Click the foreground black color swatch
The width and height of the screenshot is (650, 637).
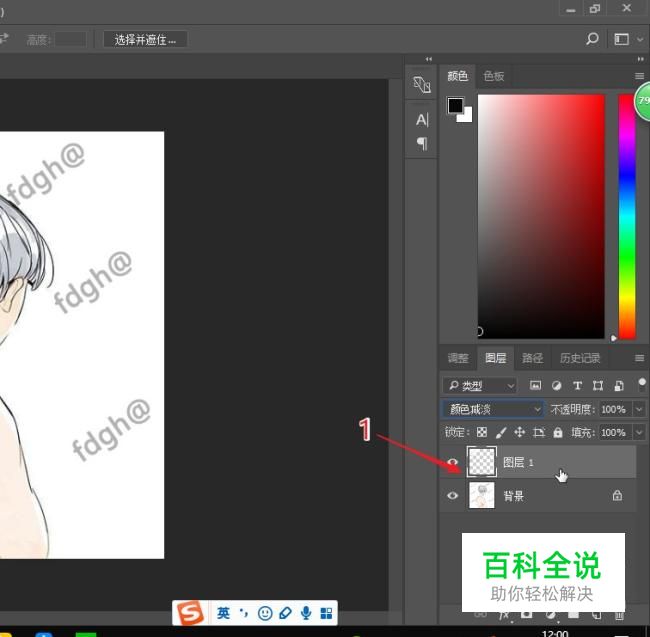point(455,105)
